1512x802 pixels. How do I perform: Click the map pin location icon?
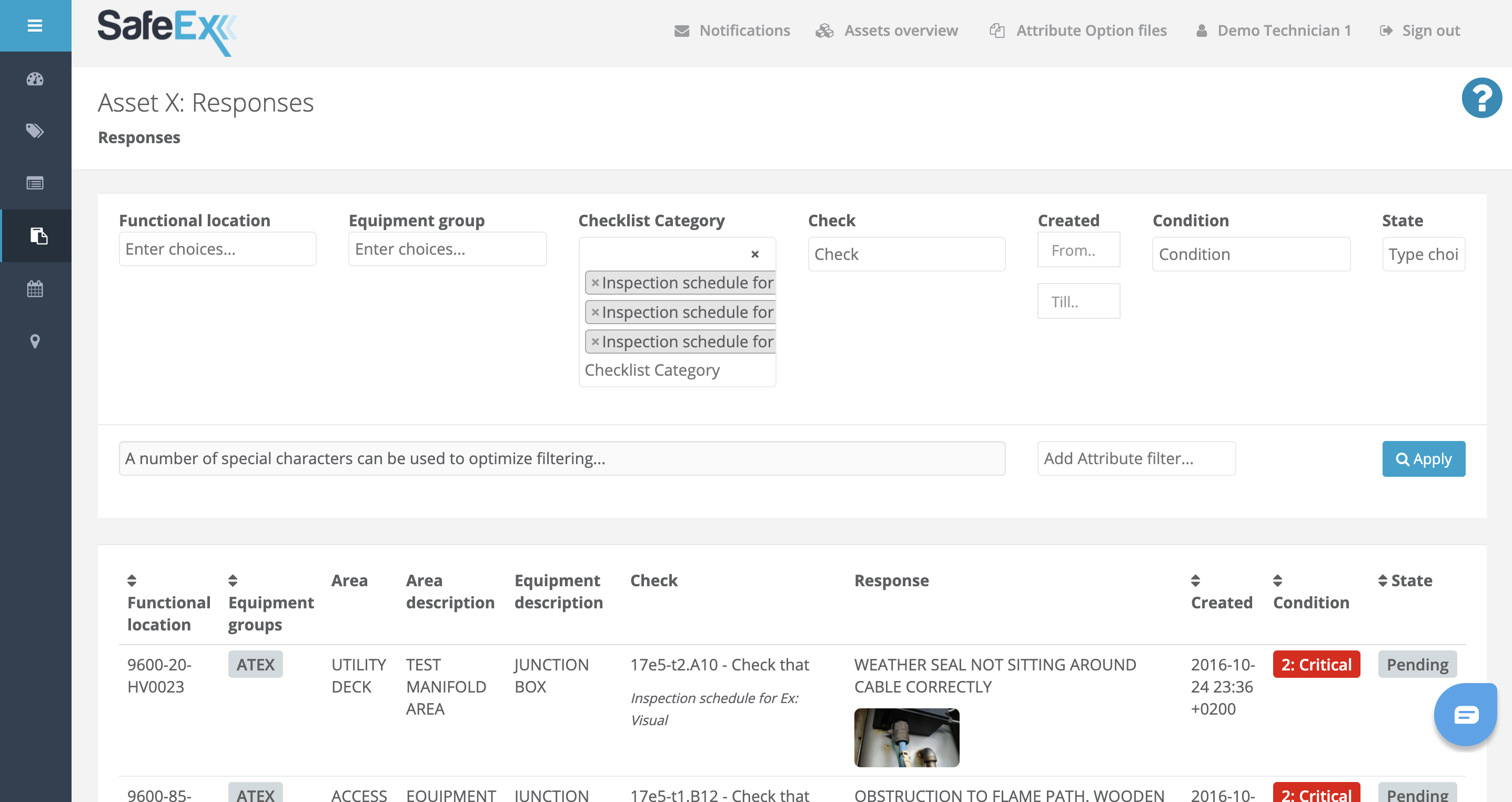tap(35, 341)
